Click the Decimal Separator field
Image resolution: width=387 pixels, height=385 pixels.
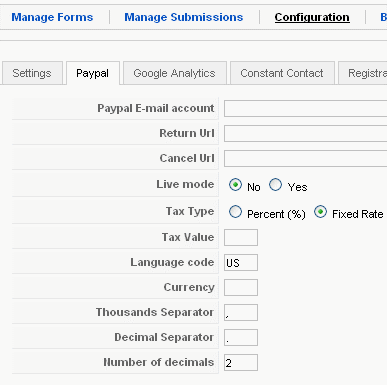click(x=241, y=337)
